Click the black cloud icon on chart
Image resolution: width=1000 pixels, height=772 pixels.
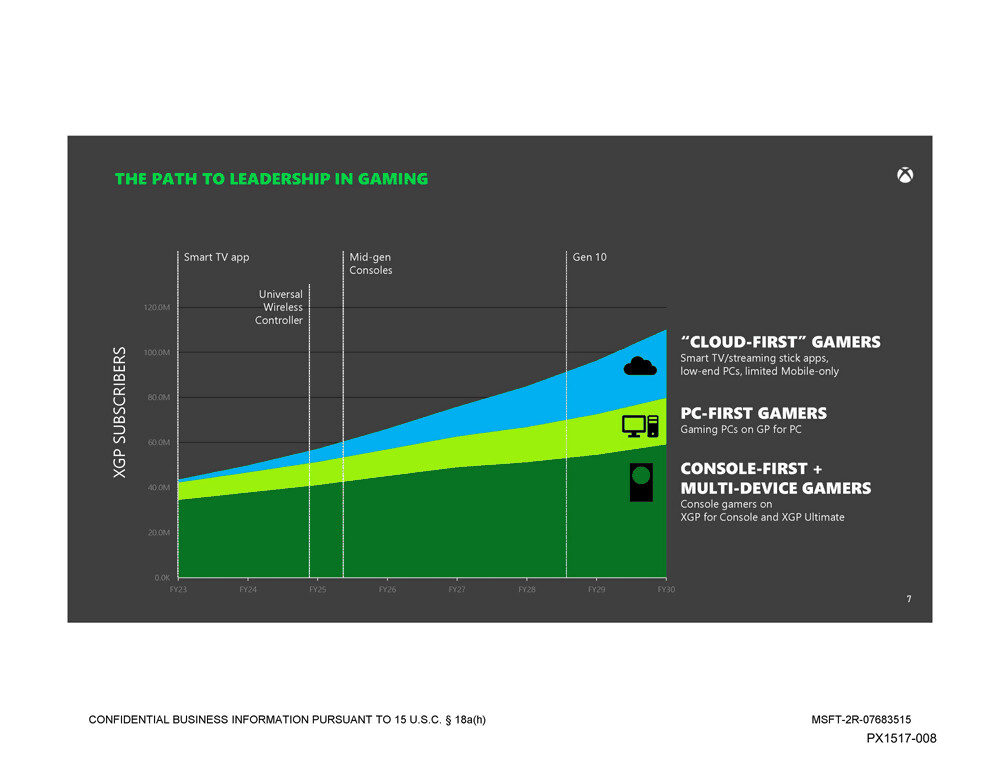[640, 366]
